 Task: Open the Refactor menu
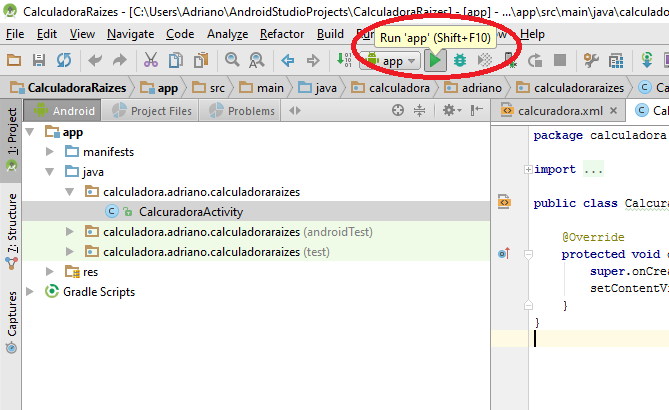coord(282,34)
